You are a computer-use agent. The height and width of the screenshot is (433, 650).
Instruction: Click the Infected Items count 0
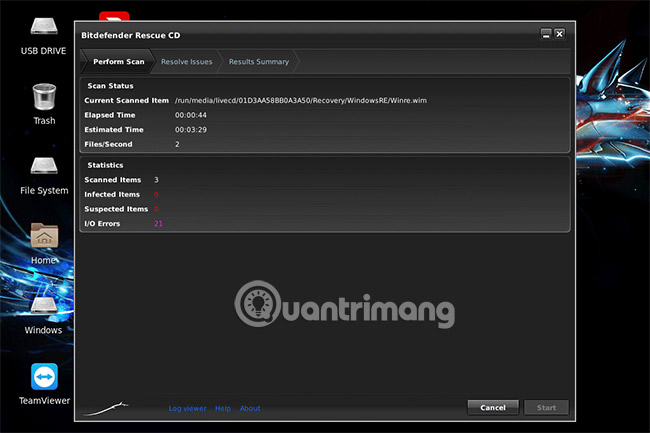pyautogui.click(x=156, y=194)
